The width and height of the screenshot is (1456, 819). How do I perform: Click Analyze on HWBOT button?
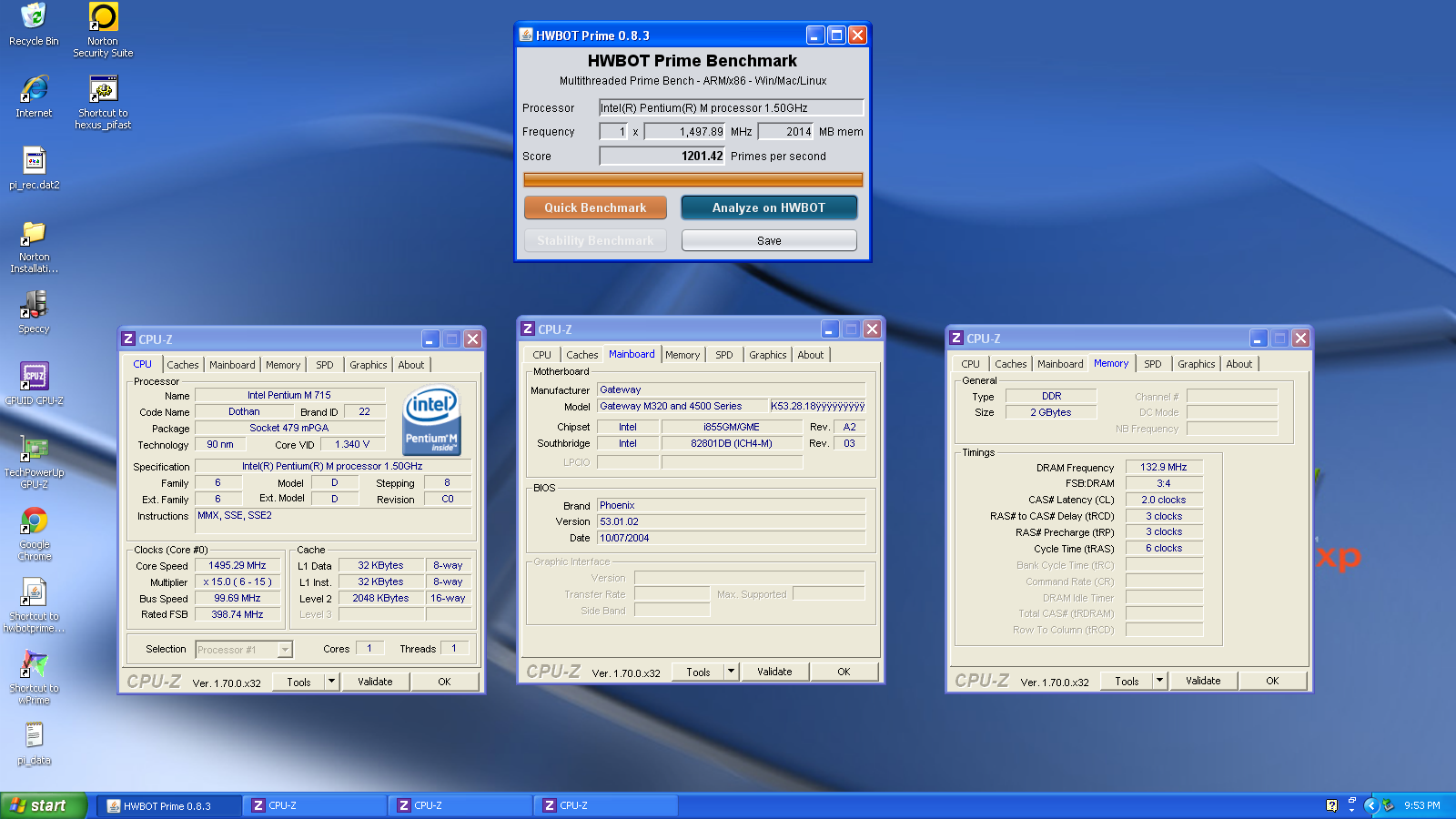tap(769, 207)
